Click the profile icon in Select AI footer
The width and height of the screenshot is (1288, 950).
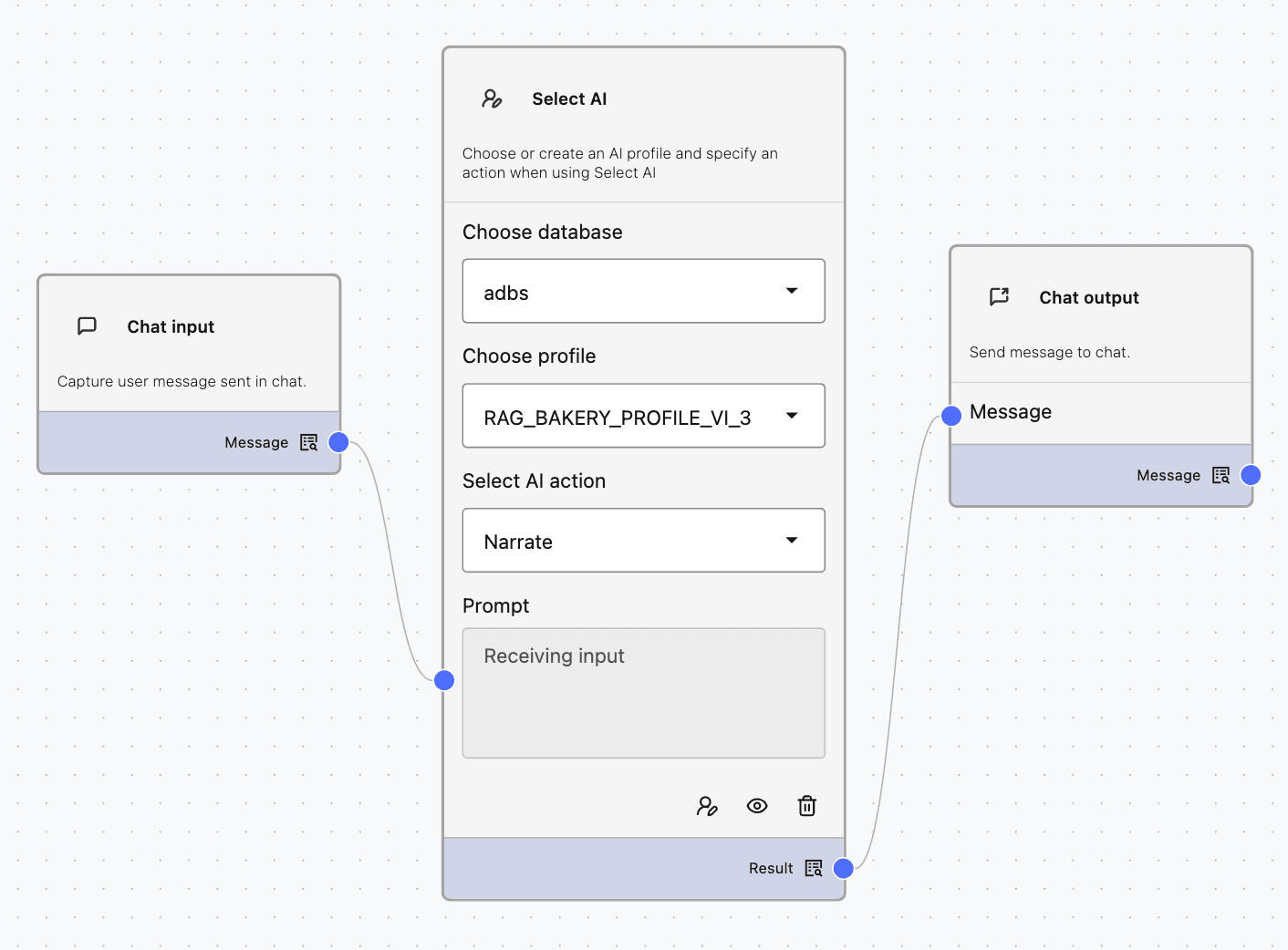click(x=707, y=806)
